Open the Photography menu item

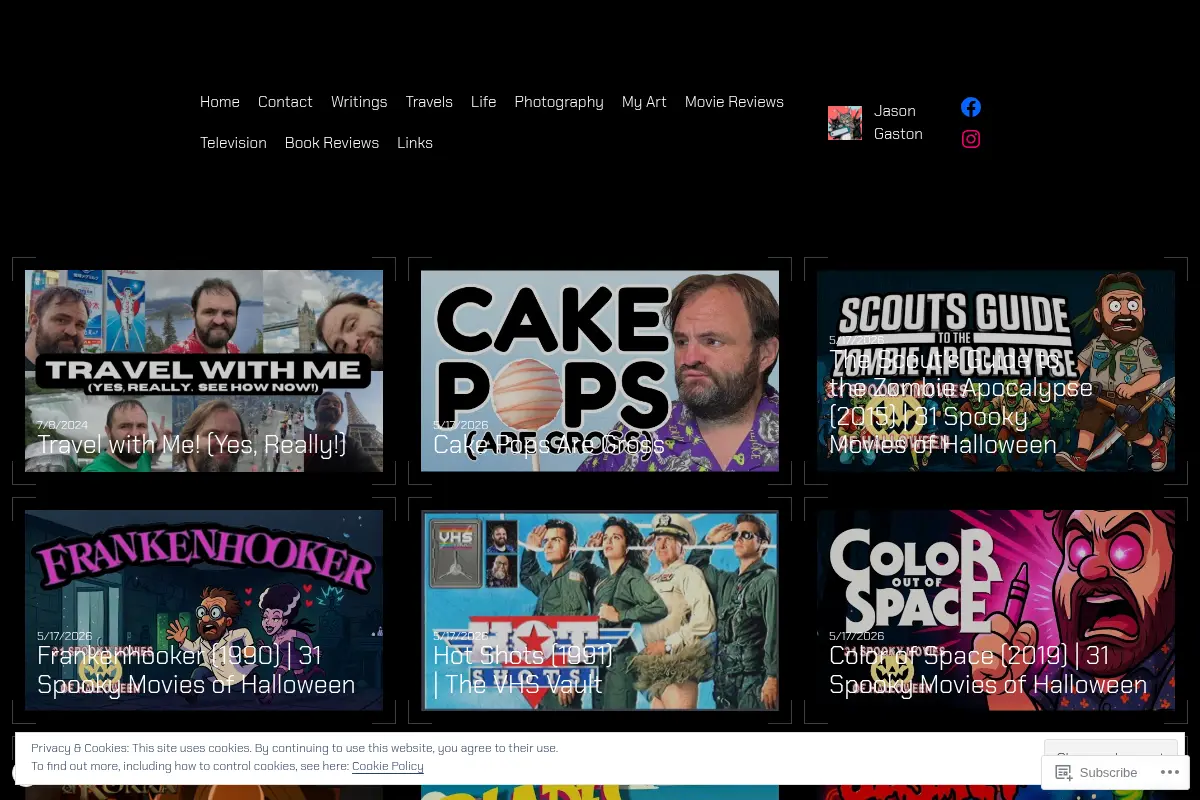559,102
